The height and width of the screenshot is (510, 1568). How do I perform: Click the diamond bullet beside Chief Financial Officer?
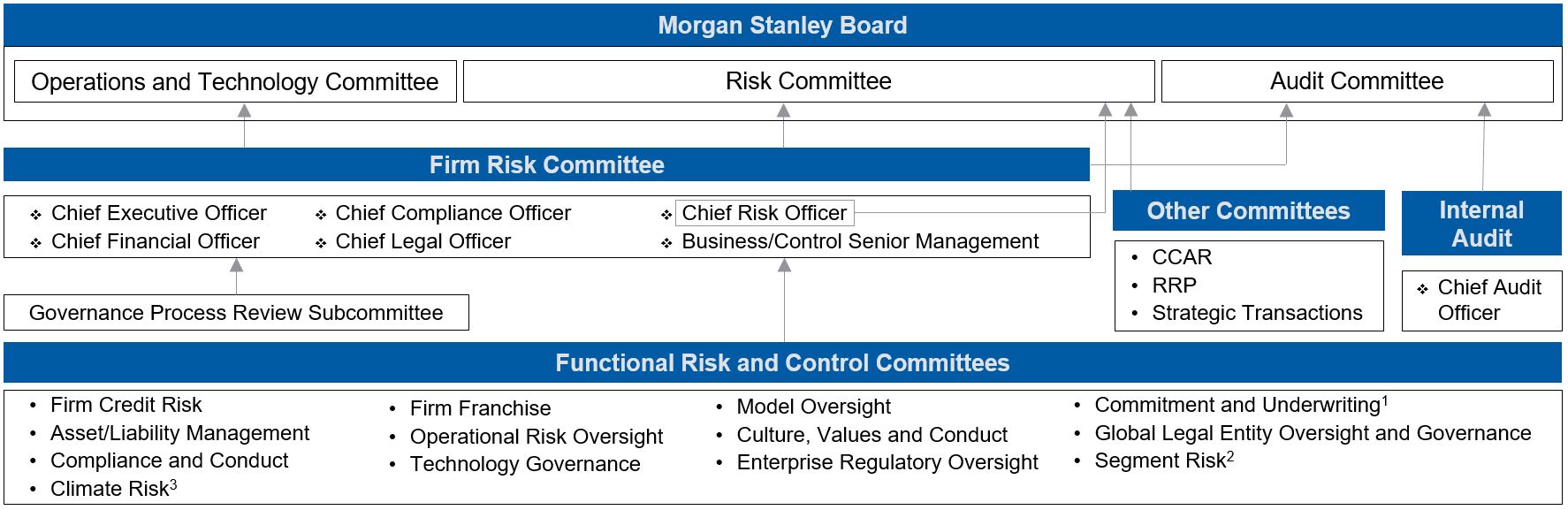coord(36,243)
